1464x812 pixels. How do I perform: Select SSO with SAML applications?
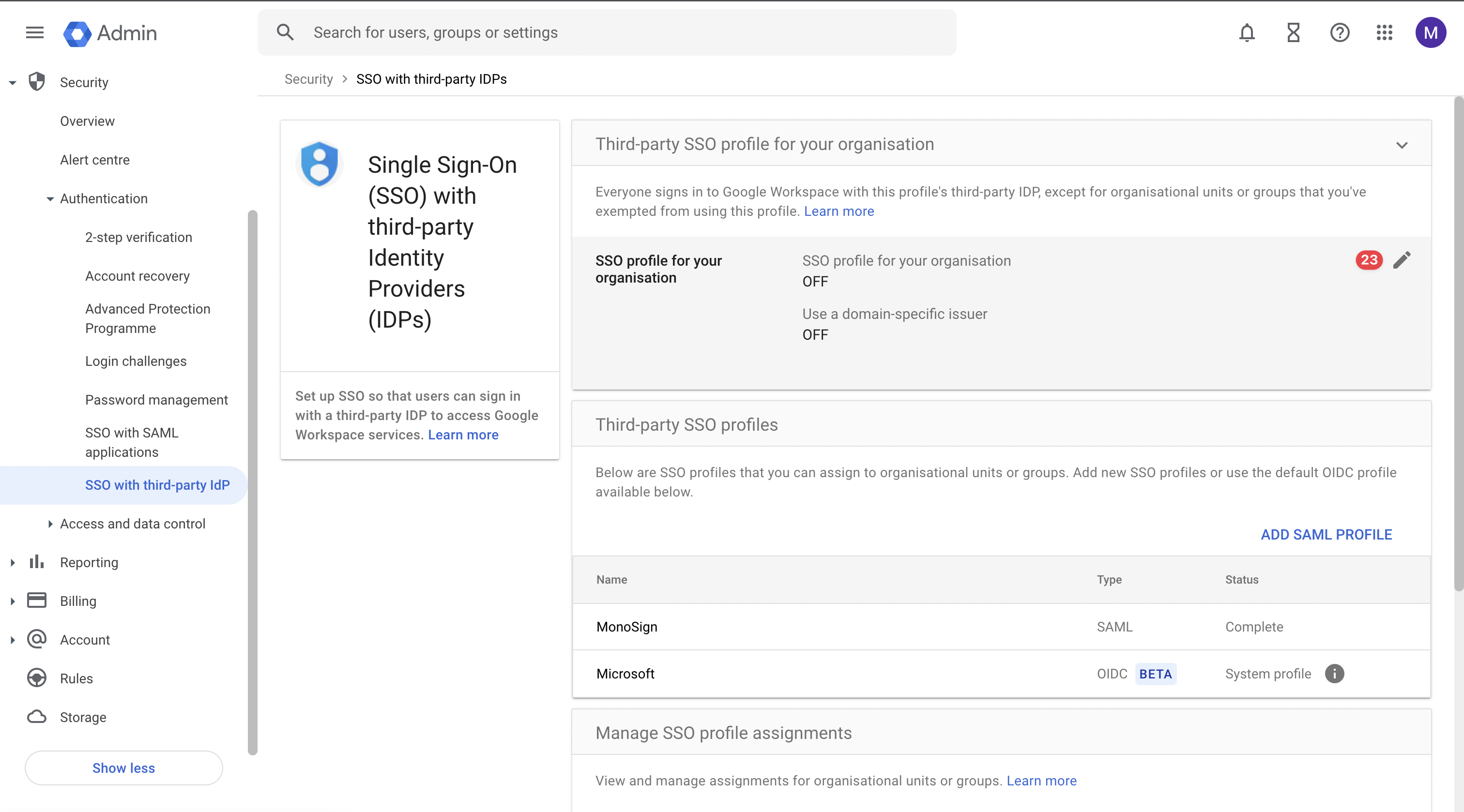132,442
